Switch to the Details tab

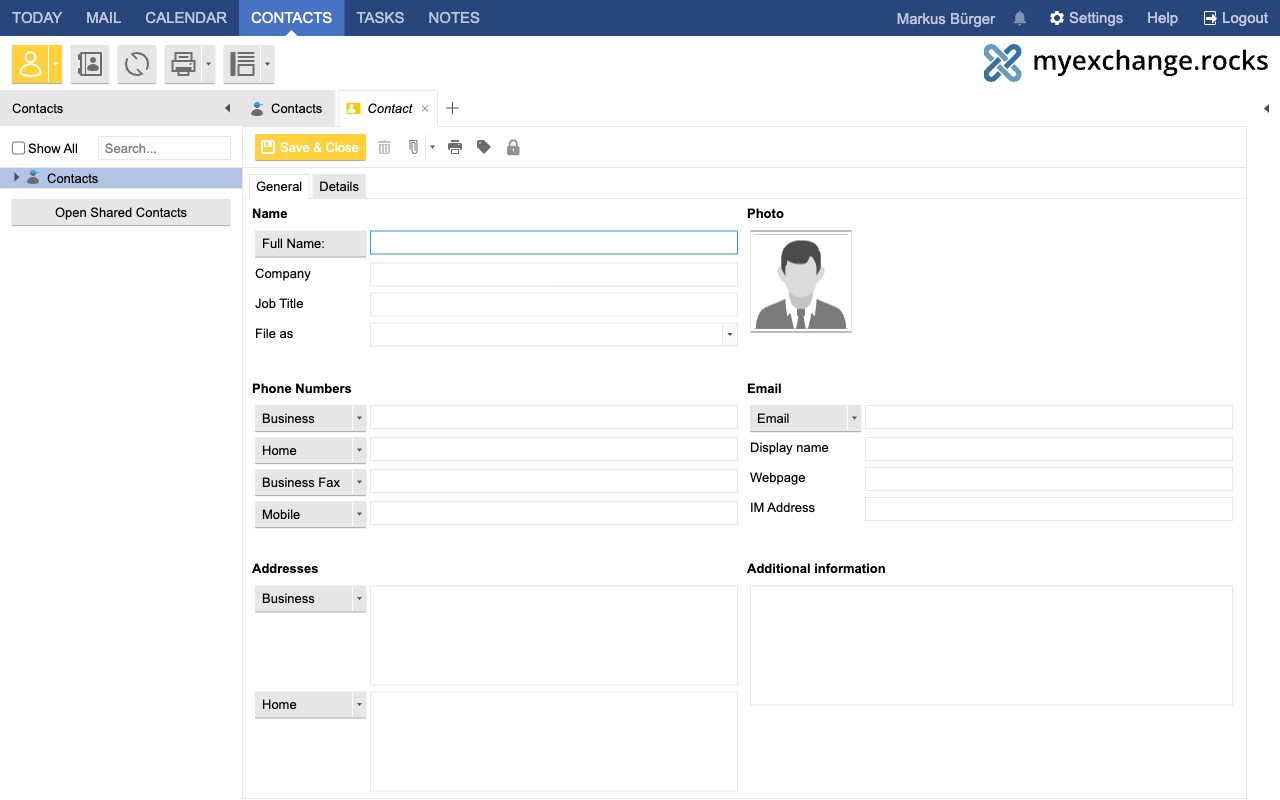(x=339, y=186)
